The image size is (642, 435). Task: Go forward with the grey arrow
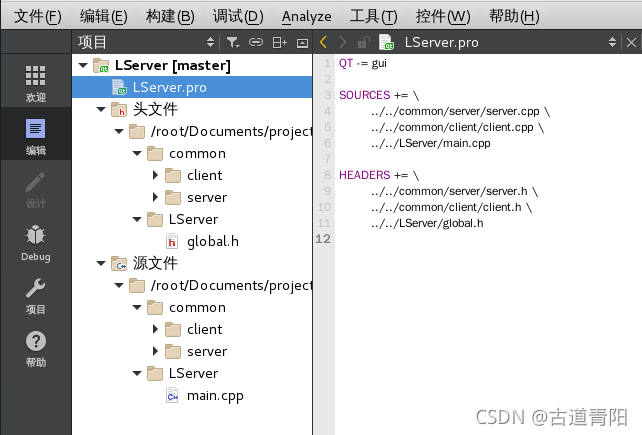(x=343, y=42)
